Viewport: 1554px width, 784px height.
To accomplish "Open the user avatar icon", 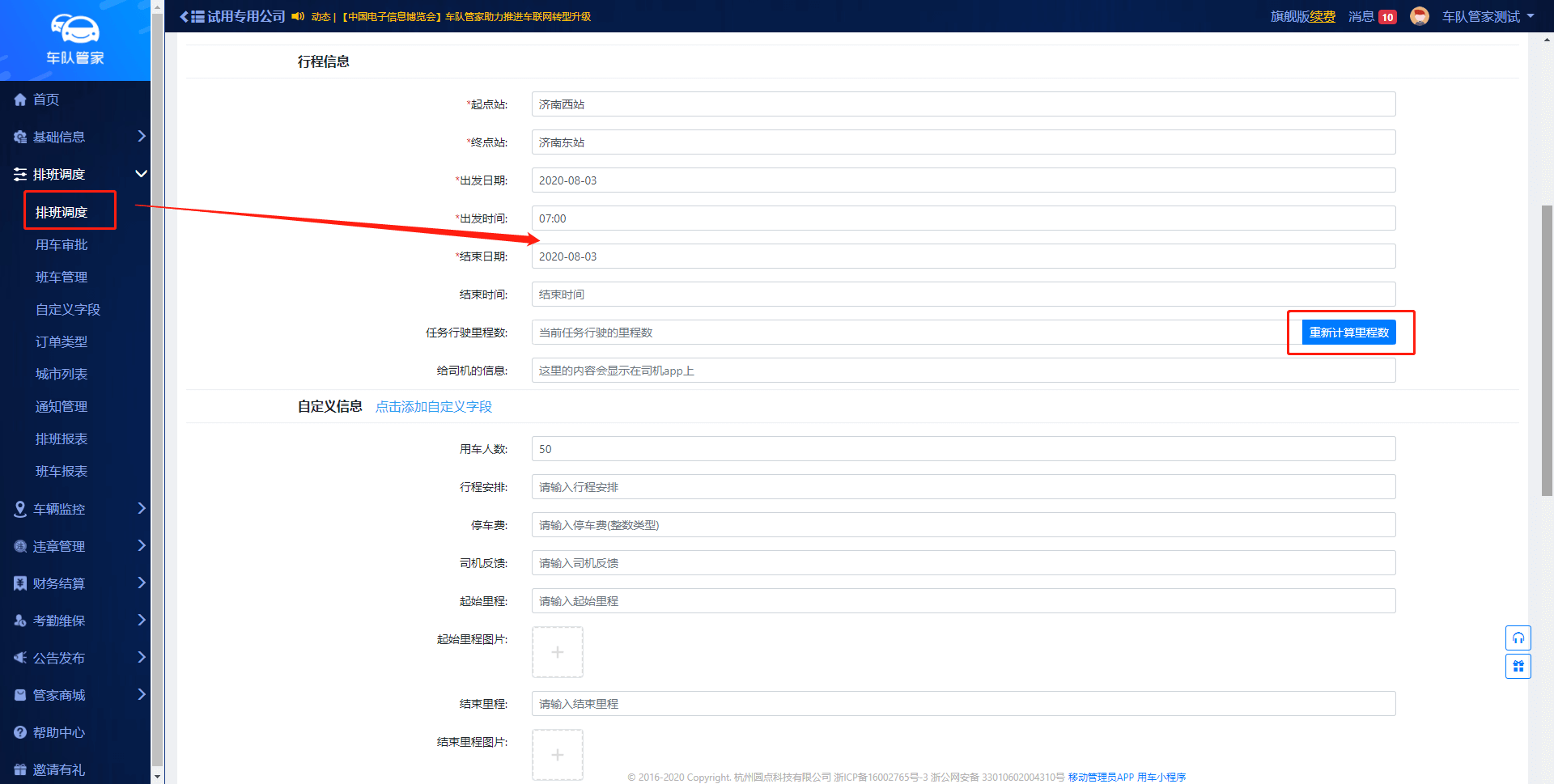I will (x=1419, y=16).
